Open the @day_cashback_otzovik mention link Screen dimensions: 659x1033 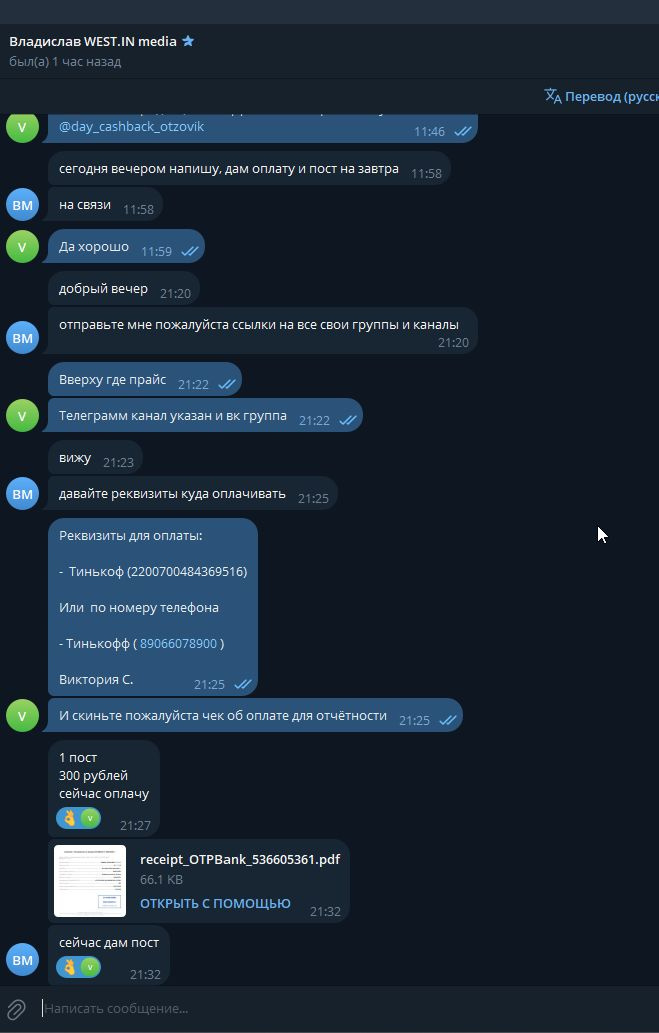tap(131, 126)
